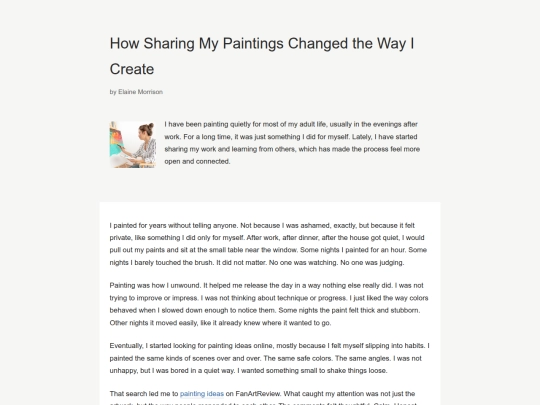Click the text "That search led me to"
540x405 pixels.
point(144,394)
